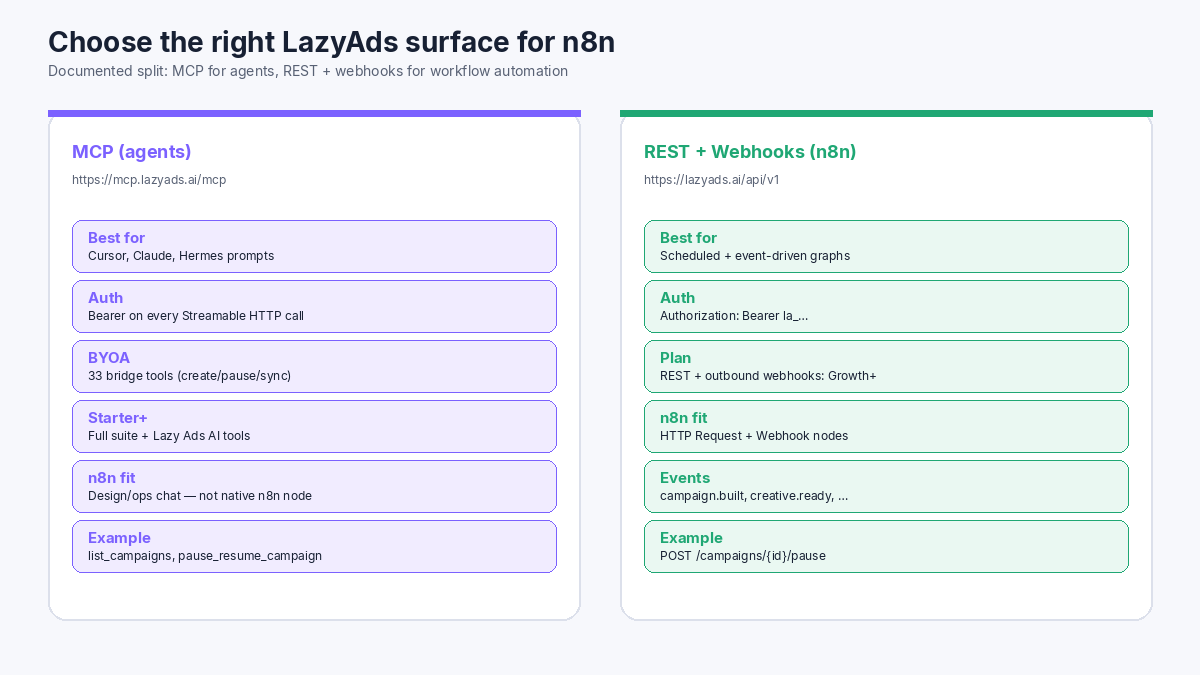Click the title 'Choose the right LazyAds surface for n8n'

pos(331,42)
